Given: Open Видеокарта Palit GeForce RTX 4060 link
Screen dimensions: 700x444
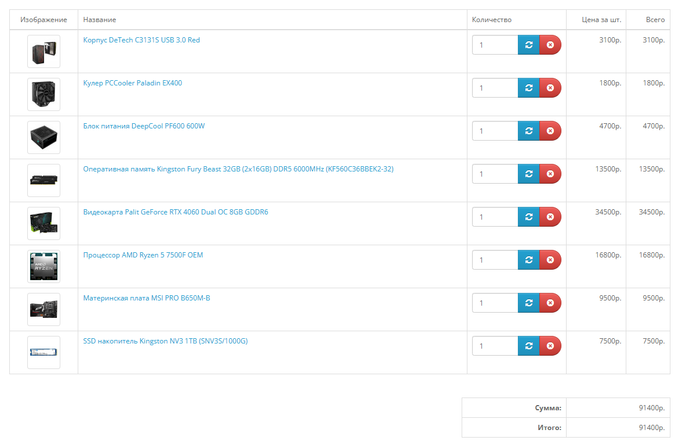Looking at the screenshot, I should tap(175, 212).
